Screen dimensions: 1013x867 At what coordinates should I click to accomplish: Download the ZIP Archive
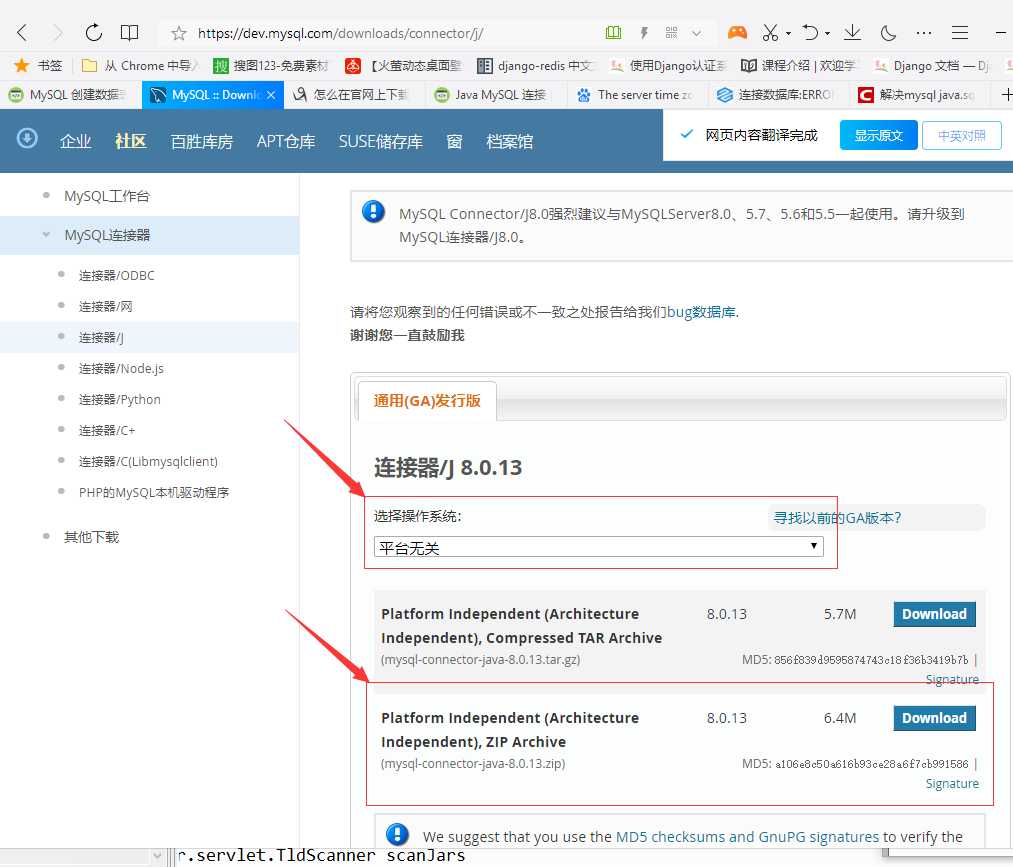coord(934,718)
